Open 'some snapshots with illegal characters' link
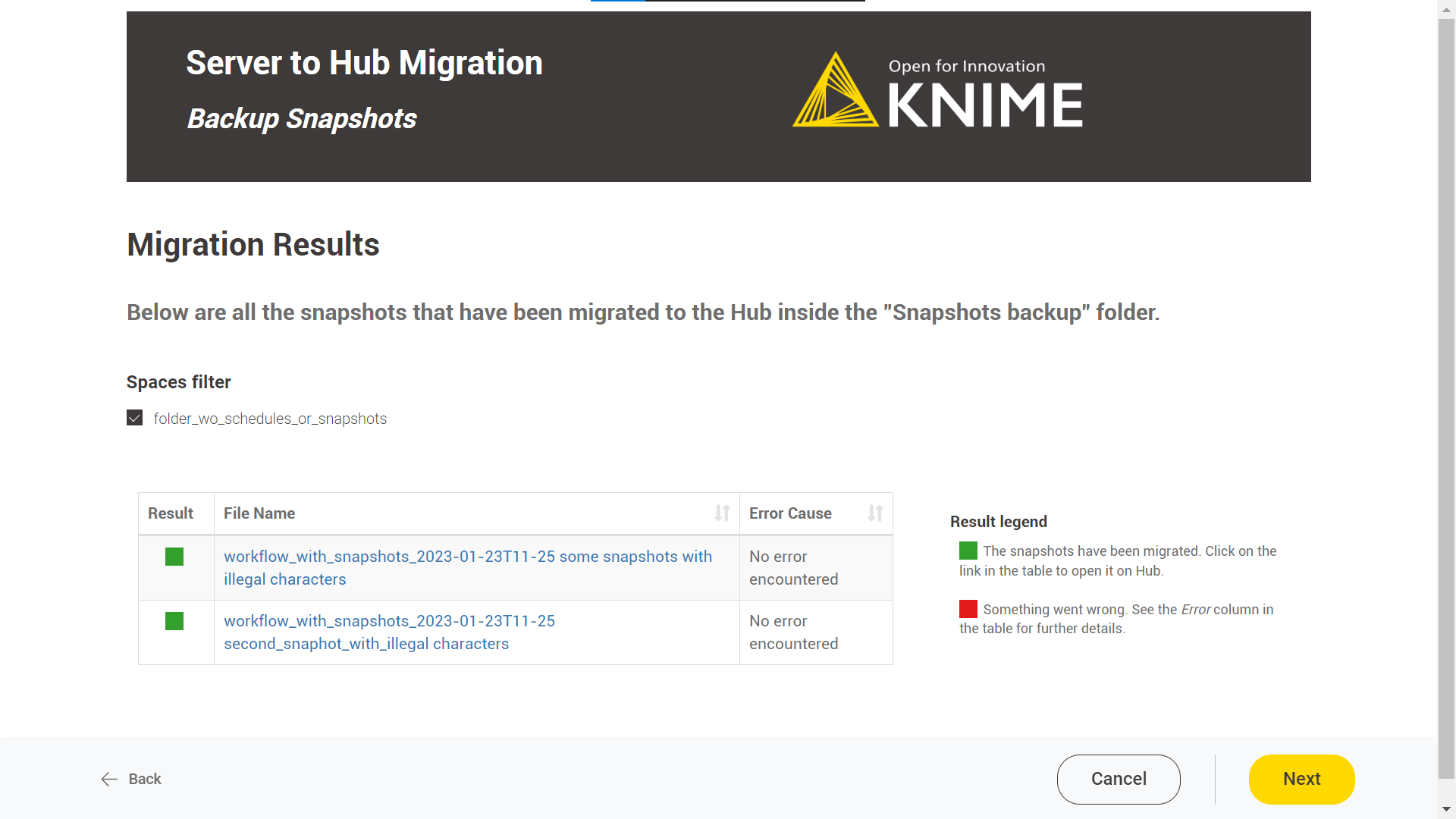Image resolution: width=1456 pixels, height=819 pixels. [468, 568]
